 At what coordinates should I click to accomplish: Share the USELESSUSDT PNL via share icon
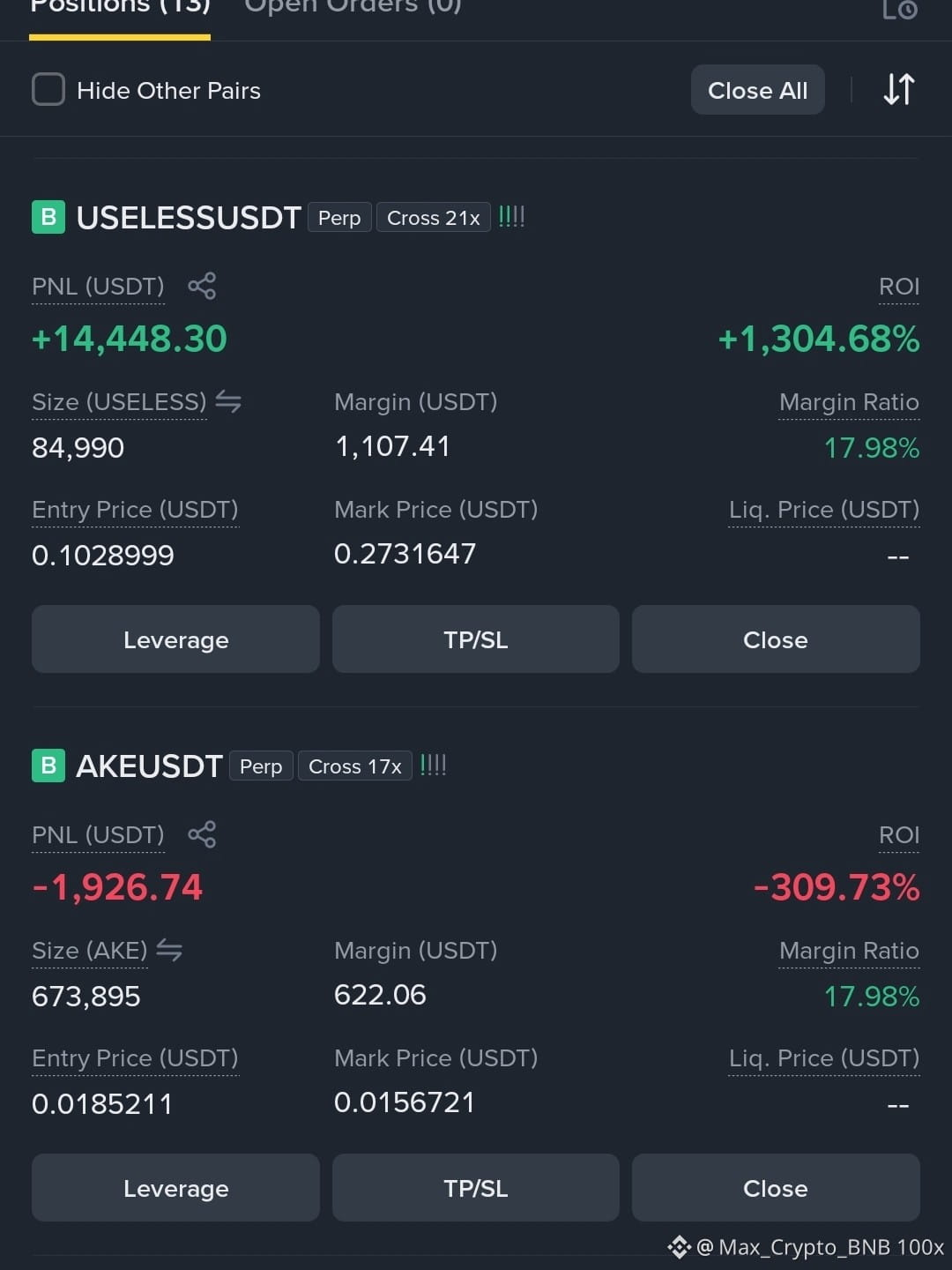click(202, 286)
